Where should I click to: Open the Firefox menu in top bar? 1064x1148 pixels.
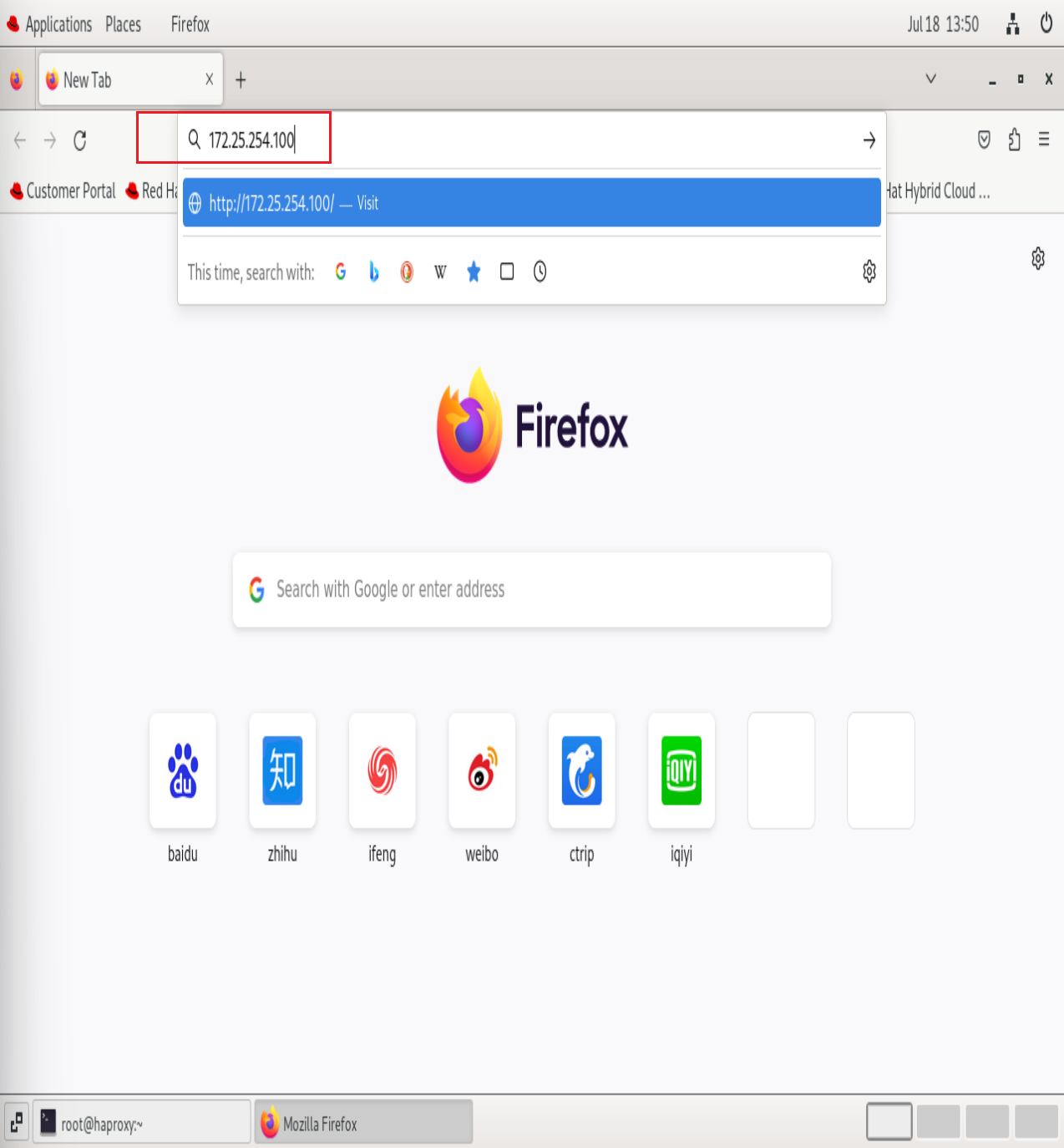click(x=190, y=24)
